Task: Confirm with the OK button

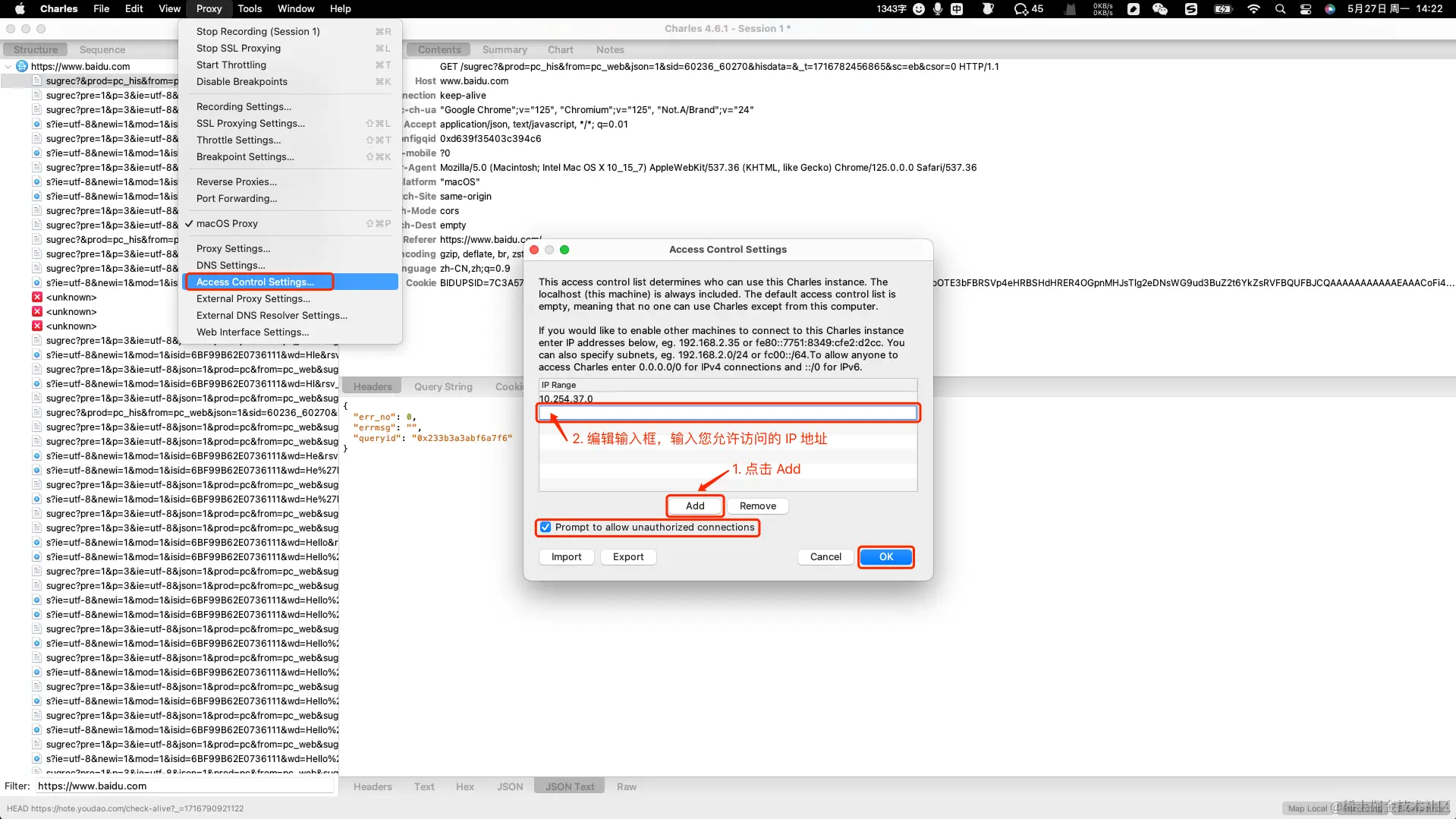Action: [886, 556]
